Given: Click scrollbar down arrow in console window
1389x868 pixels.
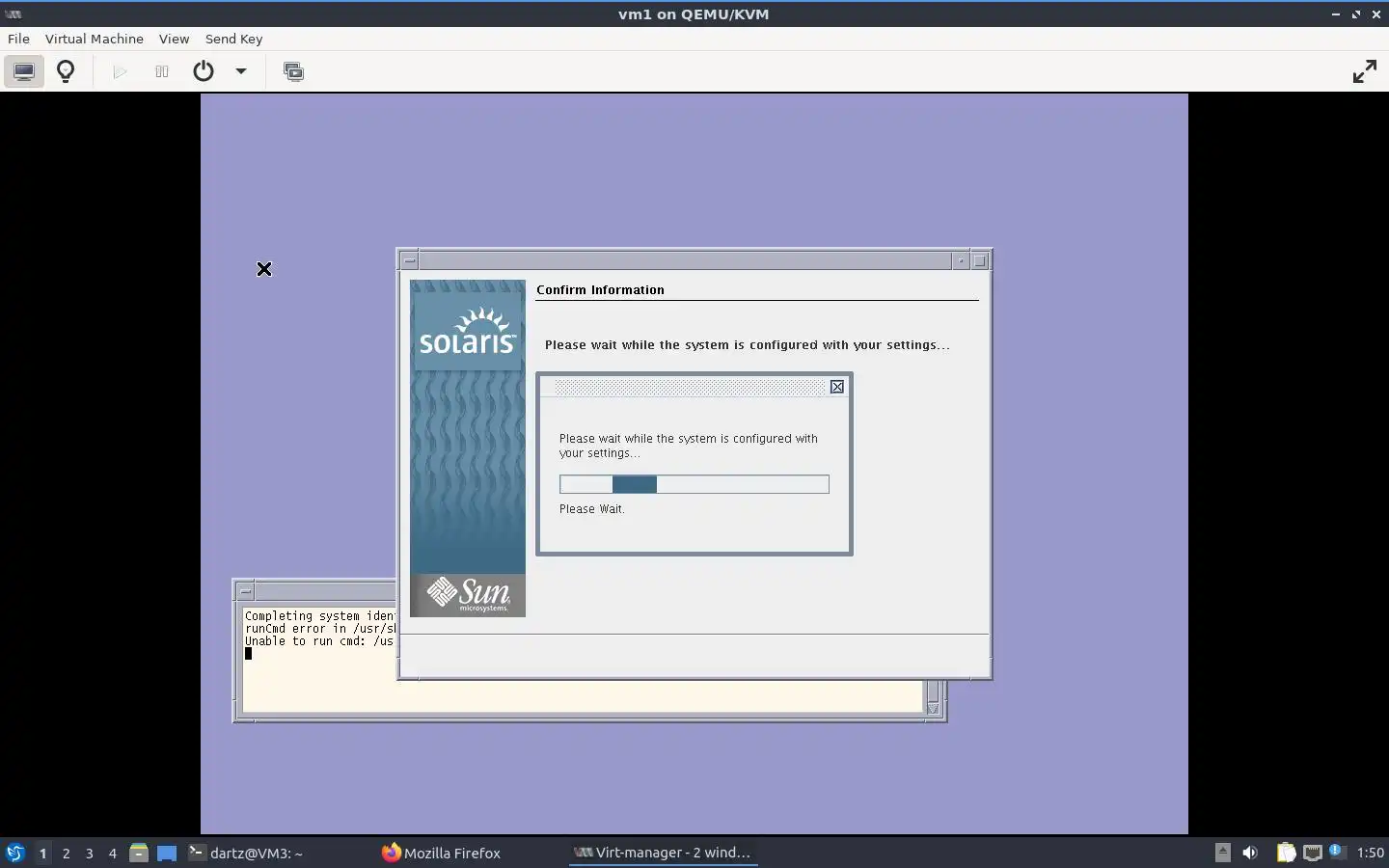Looking at the screenshot, I should (x=933, y=708).
